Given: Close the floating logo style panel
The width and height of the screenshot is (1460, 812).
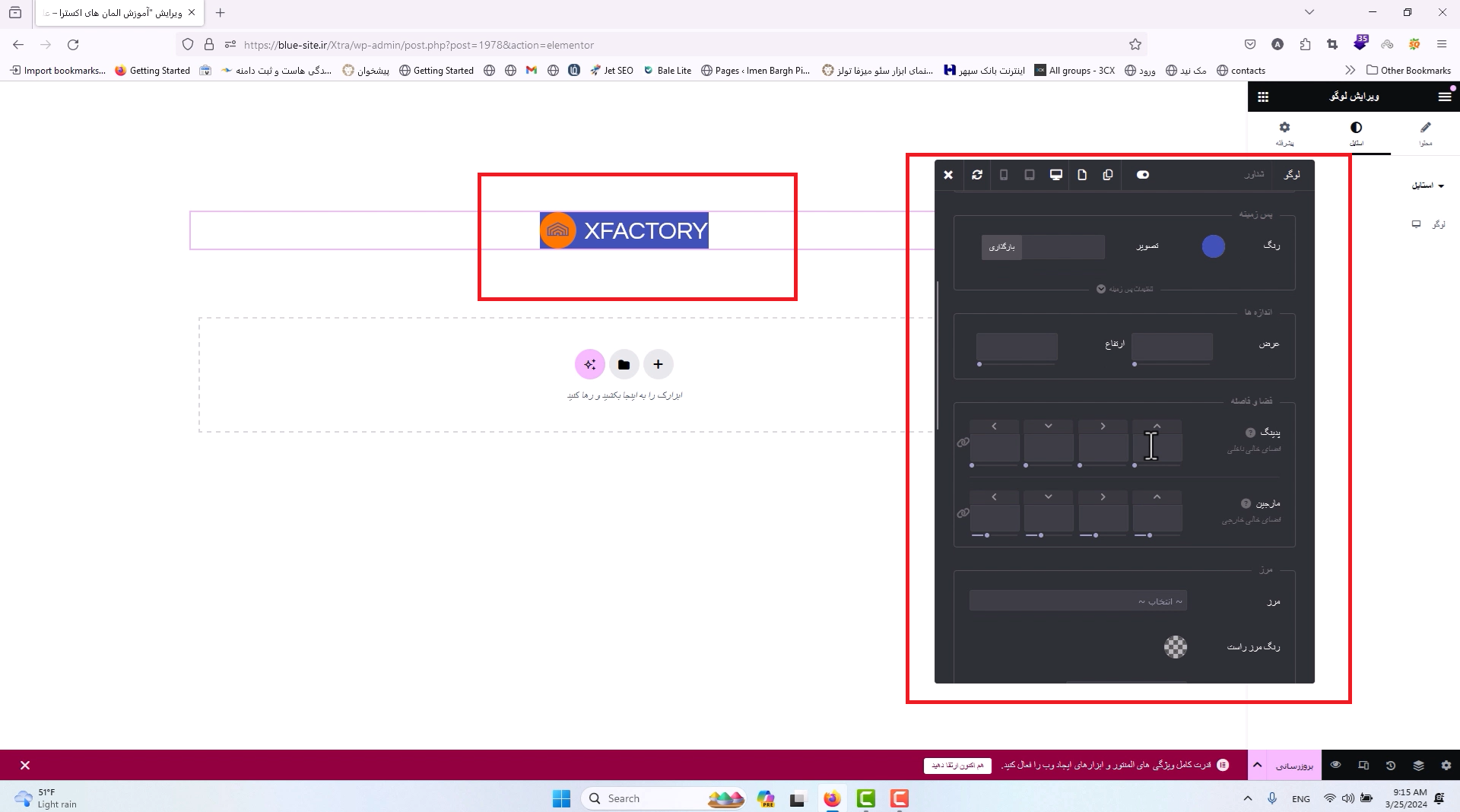Looking at the screenshot, I should point(948,175).
